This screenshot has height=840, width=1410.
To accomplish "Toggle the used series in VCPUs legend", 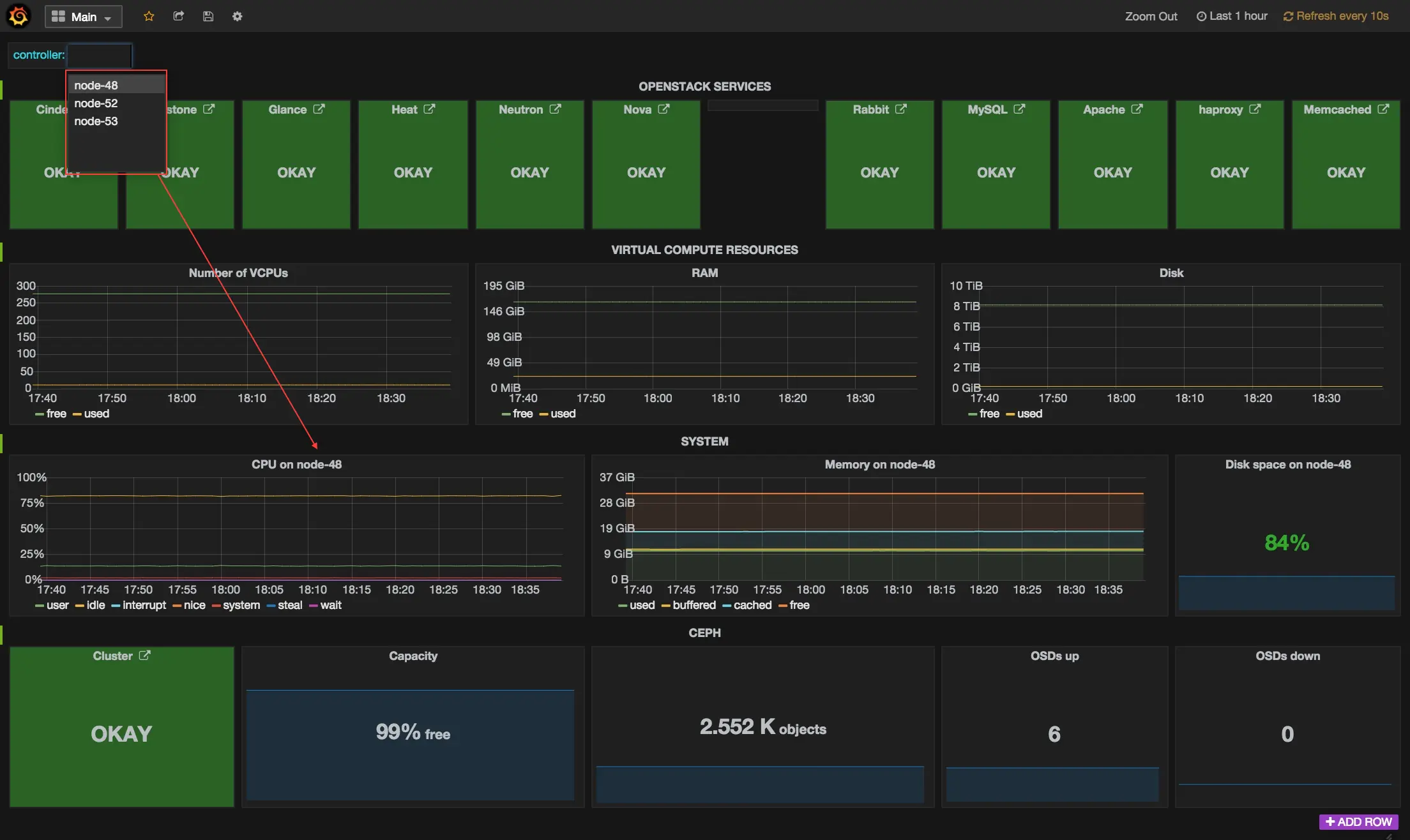I will point(96,414).
